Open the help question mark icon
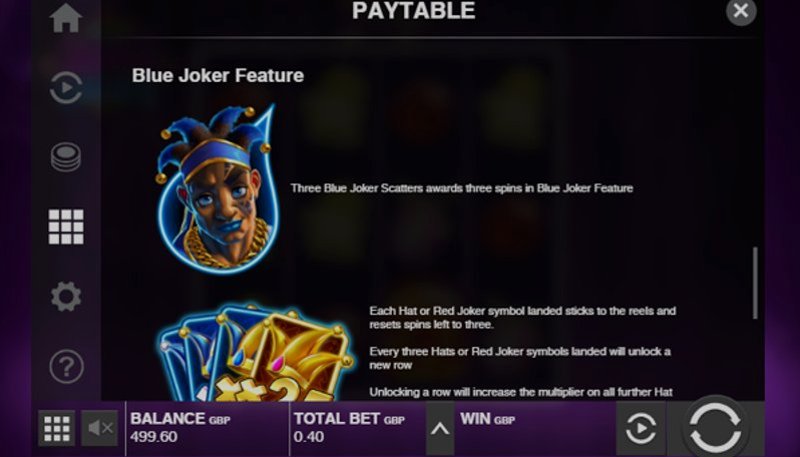This screenshot has height=457, width=800. pyautogui.click(x=66, y=366)
